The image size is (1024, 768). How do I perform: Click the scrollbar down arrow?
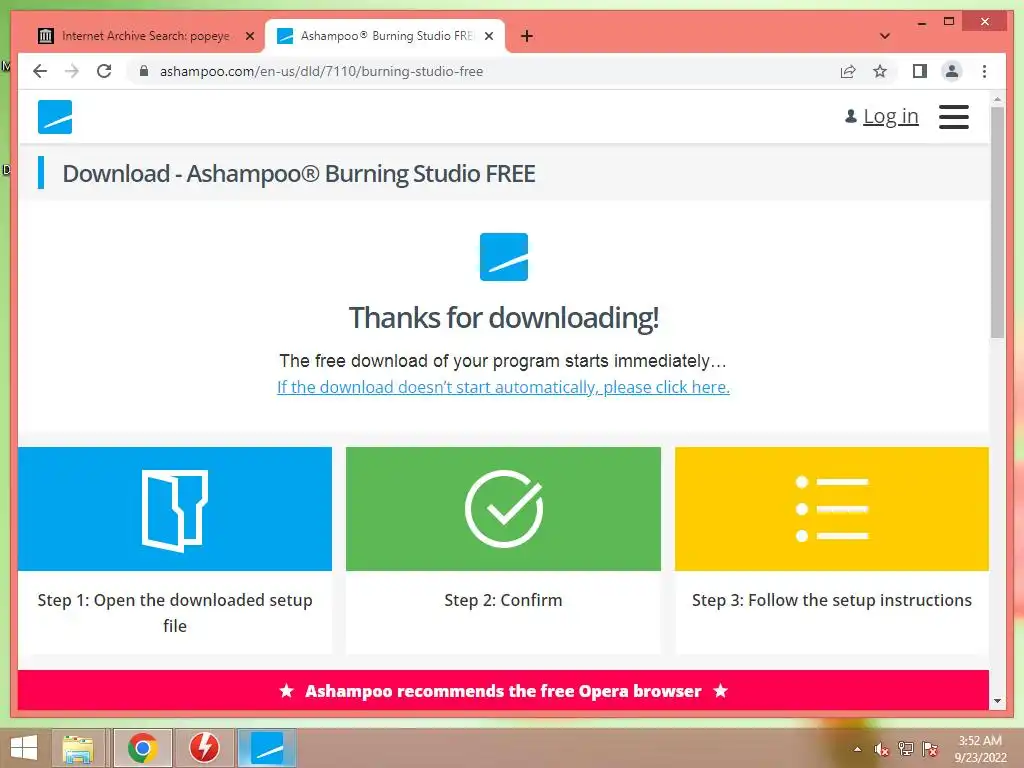[x=997, y=701]
